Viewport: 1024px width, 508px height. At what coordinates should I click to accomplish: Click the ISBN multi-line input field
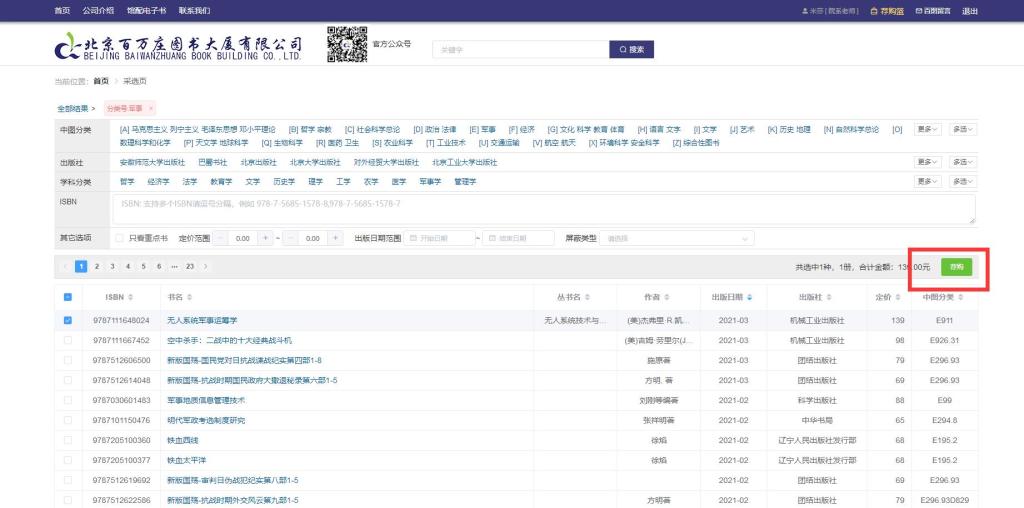pyautogui.click(x=544, y=209)
